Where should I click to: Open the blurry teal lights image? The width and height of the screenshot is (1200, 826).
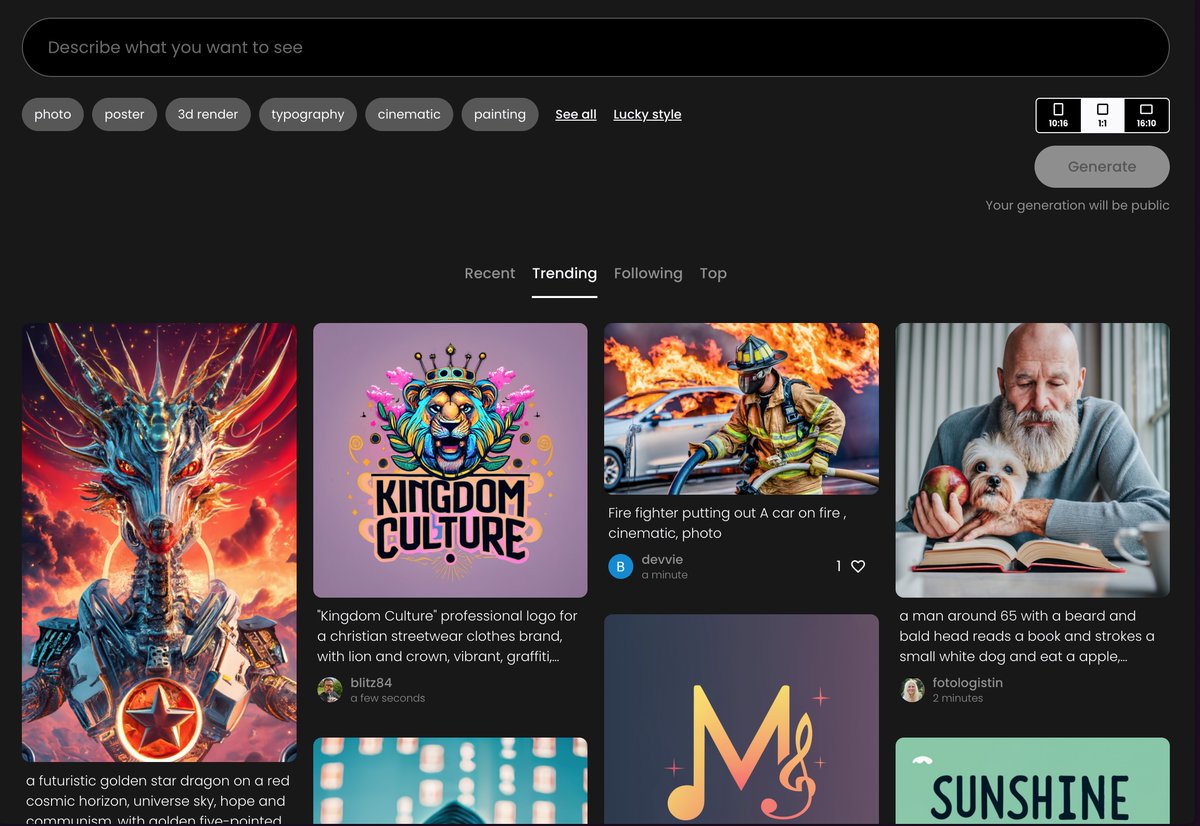tap(450, 782)
